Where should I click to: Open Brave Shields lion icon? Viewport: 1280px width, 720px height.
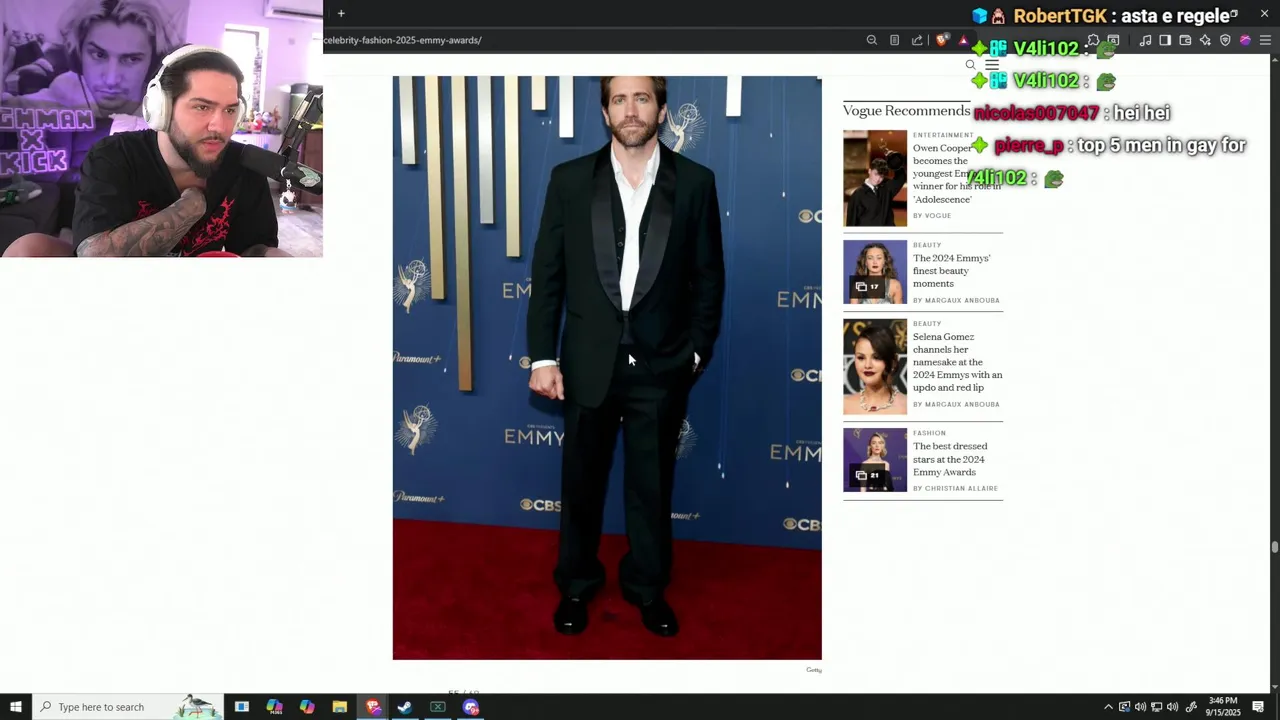click(942, 40)
